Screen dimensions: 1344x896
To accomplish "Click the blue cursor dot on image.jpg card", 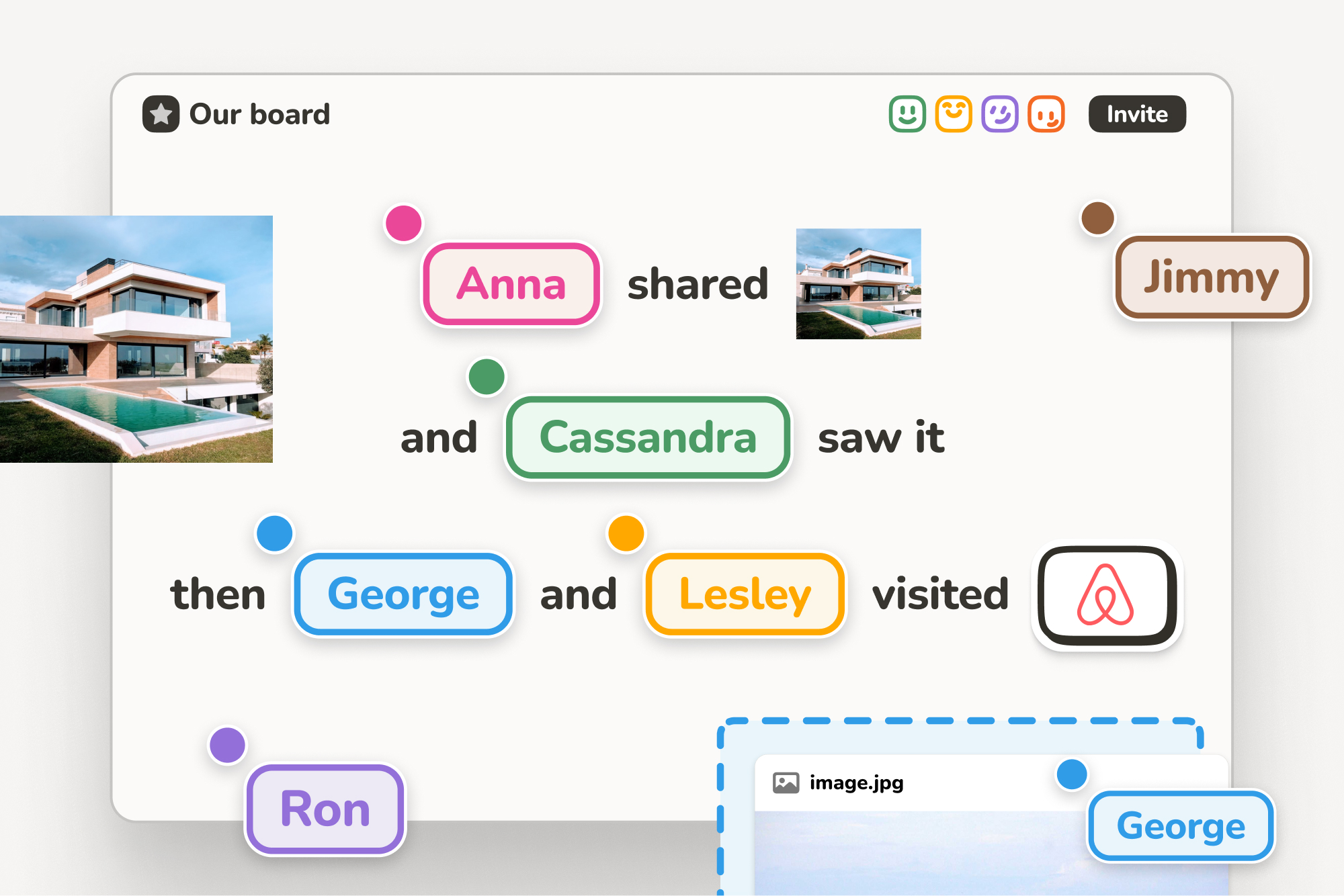I will pos(1072,774).
